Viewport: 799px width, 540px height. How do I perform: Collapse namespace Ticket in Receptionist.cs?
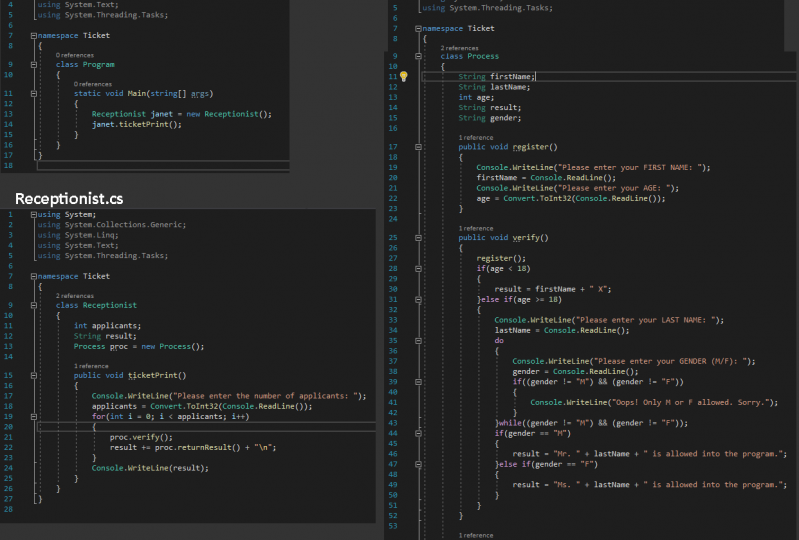[x=34, y=276]
